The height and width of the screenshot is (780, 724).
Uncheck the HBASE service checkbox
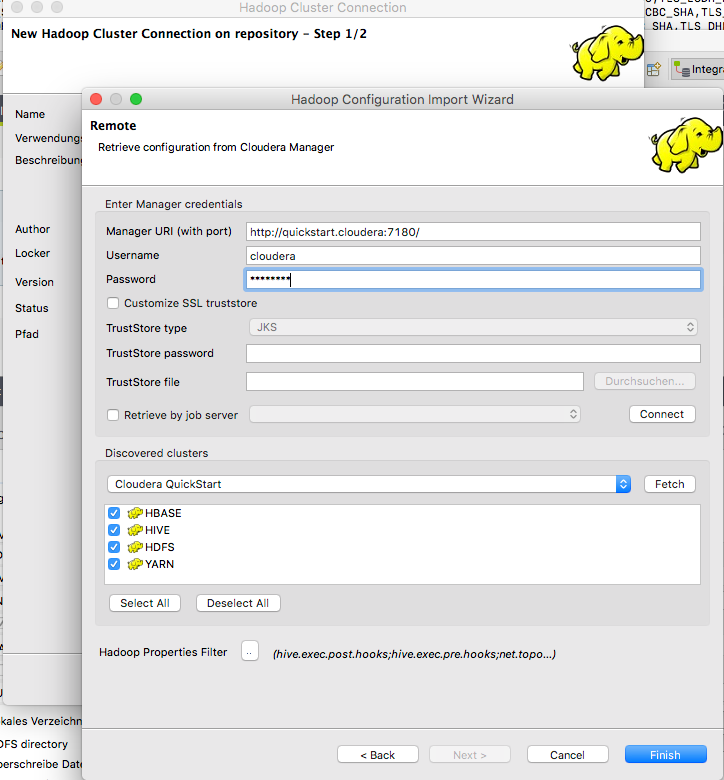point(114,513)
